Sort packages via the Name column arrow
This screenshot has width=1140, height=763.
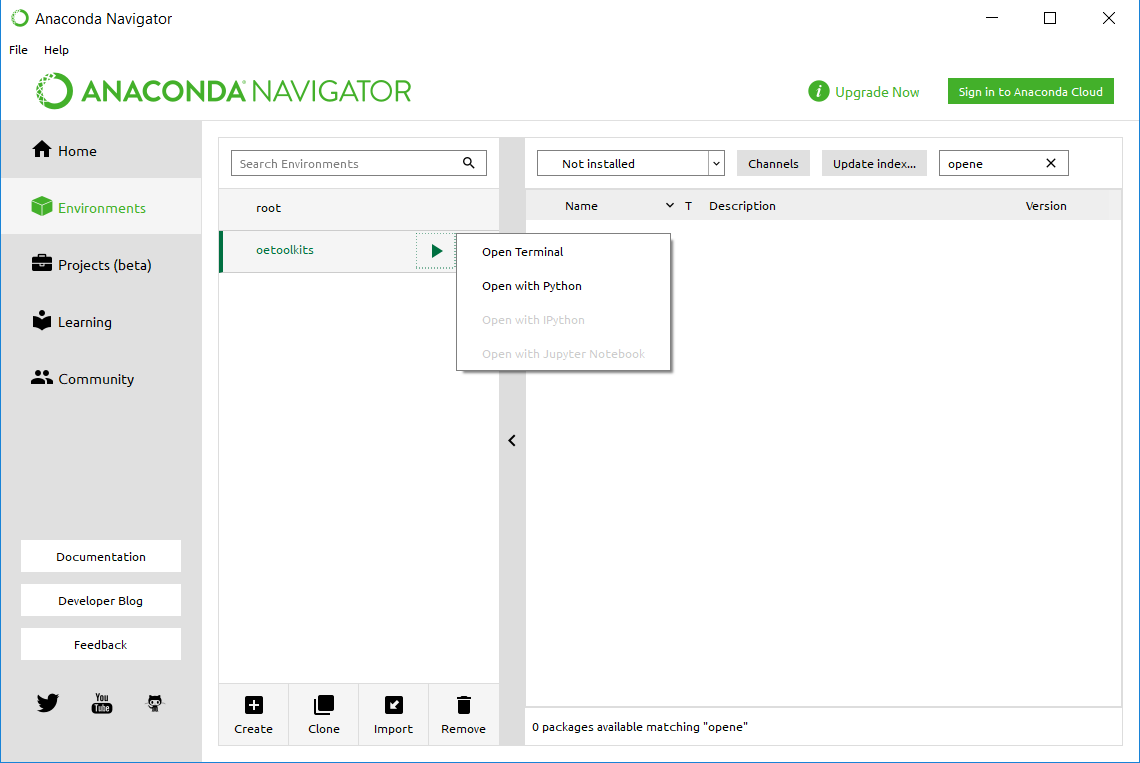(670, 206)
